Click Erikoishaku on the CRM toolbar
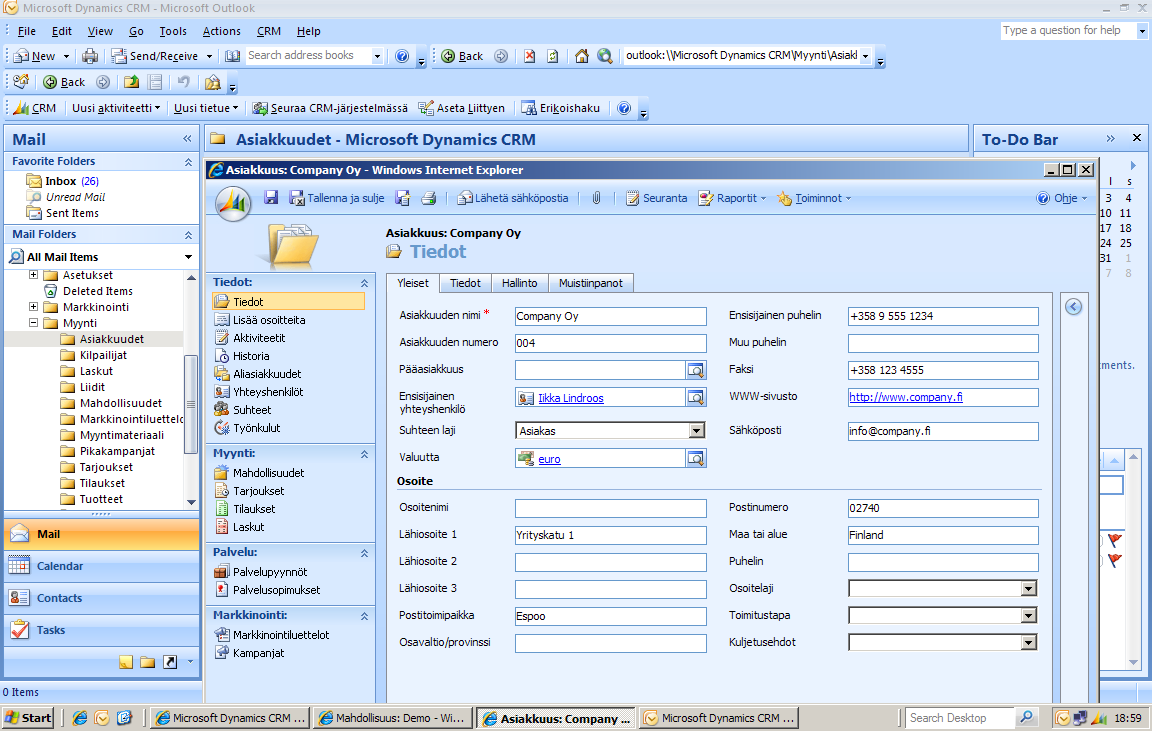Image resolution: width=1152 pixels, height=731 pixels. click(x=561, y=108)
